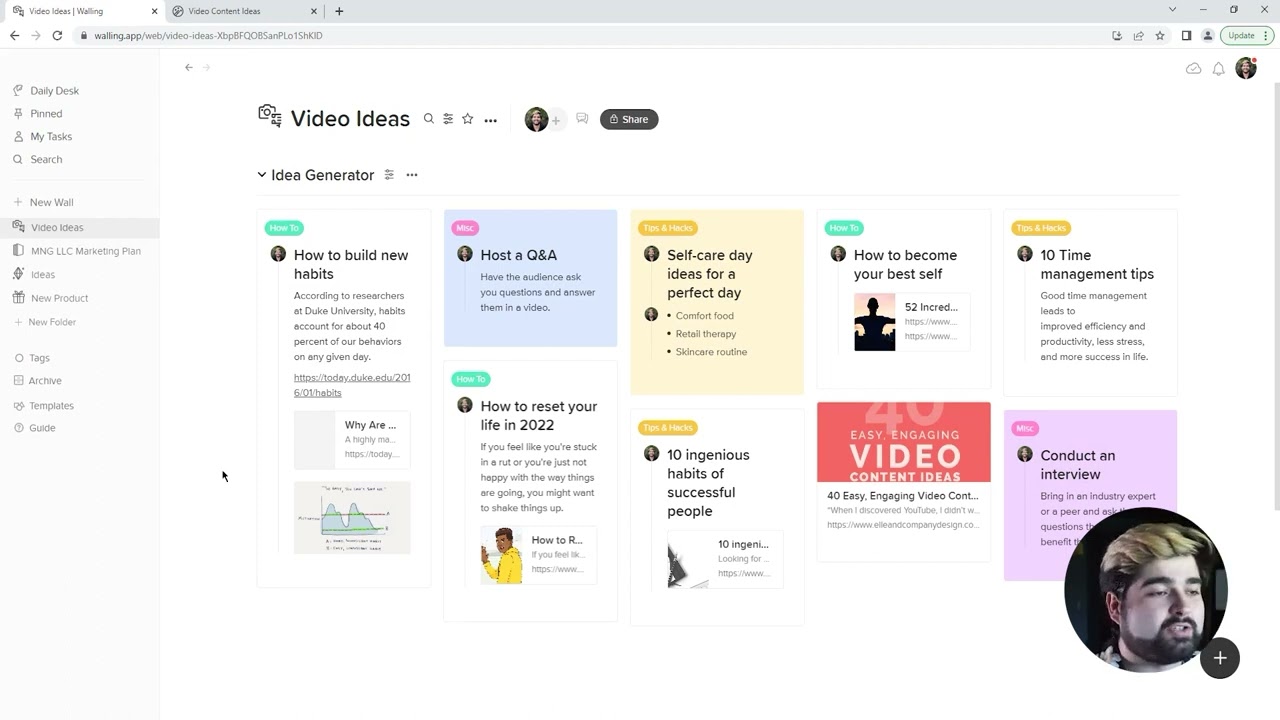Click the navigate back arrow above the title

[x=188, y=67]
